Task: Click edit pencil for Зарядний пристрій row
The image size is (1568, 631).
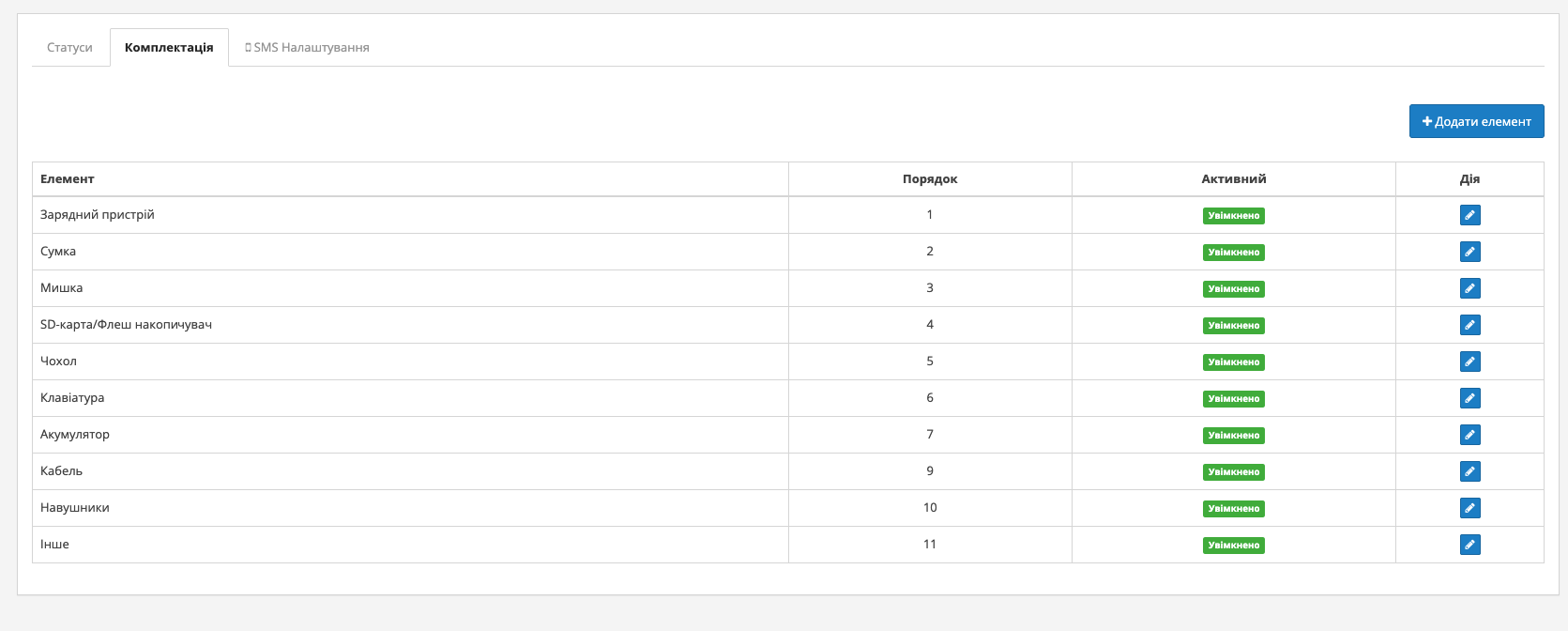Action: (1469, 215)
